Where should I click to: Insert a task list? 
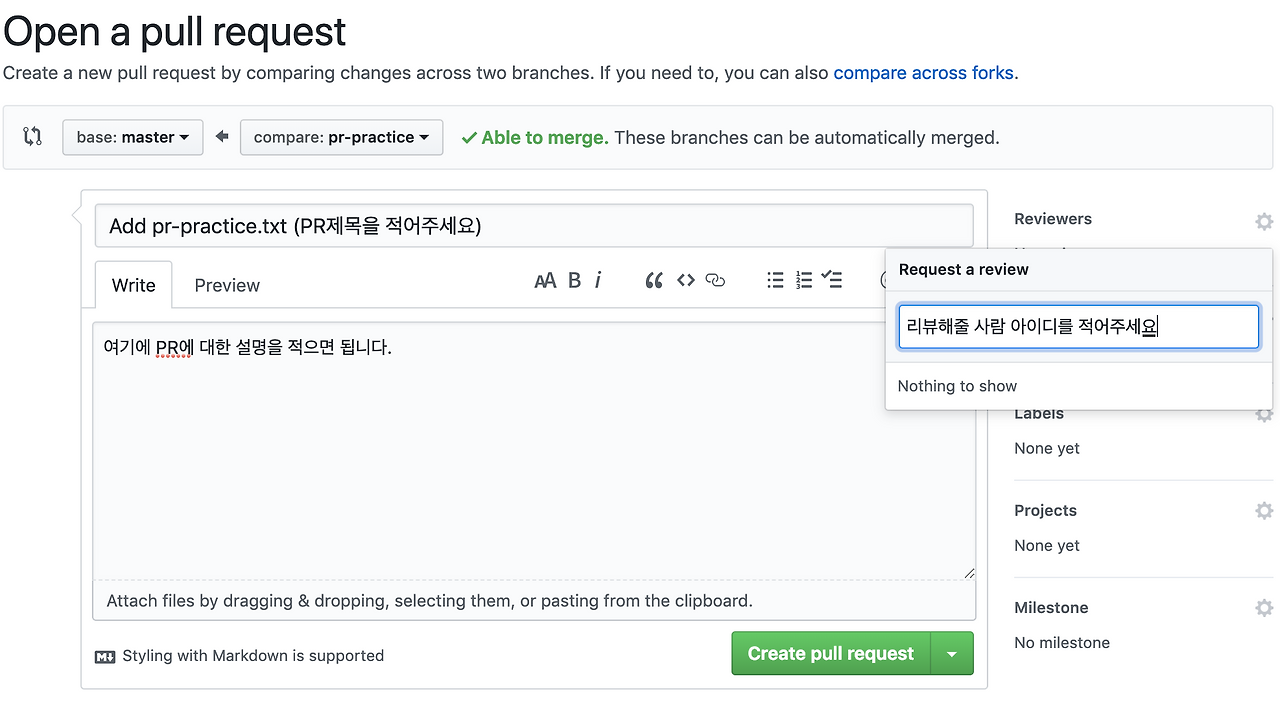832,281
